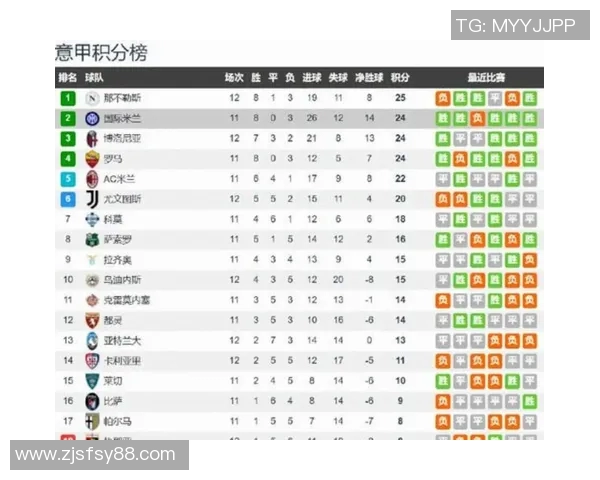Screen dimensions: 600x480
Task: Click the Roma club logo
Action: 92,159
